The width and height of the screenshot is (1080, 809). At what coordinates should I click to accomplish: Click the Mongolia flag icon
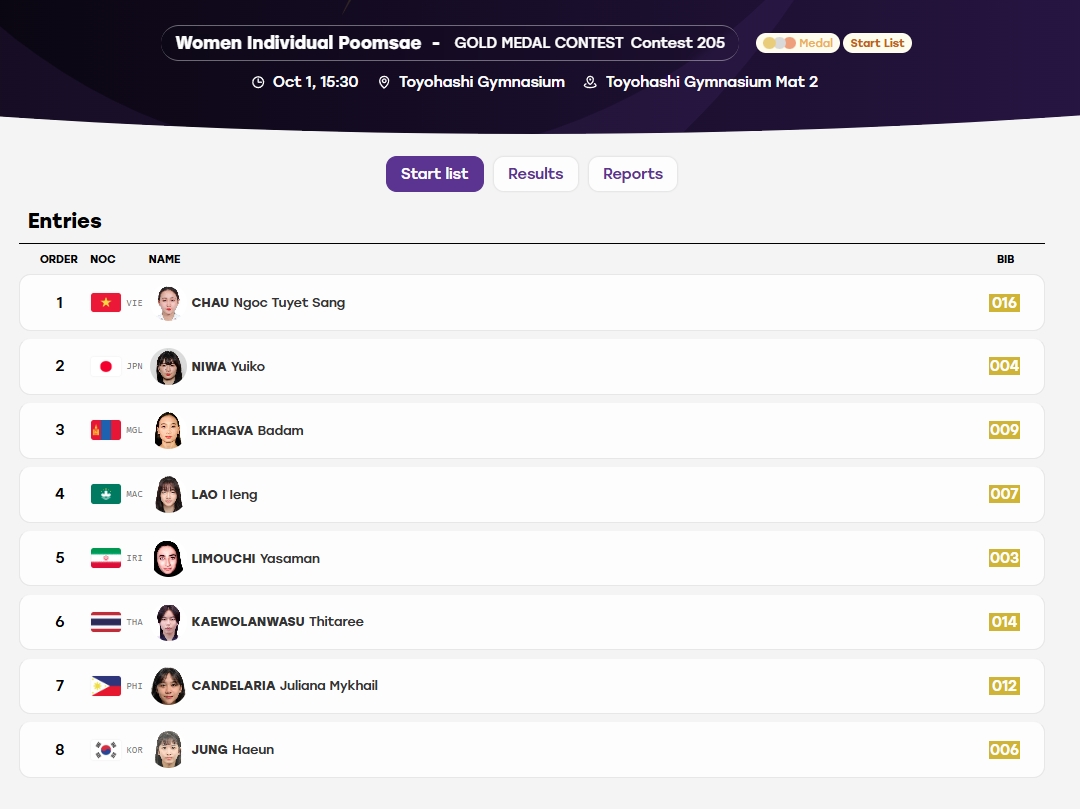[105, 430]
